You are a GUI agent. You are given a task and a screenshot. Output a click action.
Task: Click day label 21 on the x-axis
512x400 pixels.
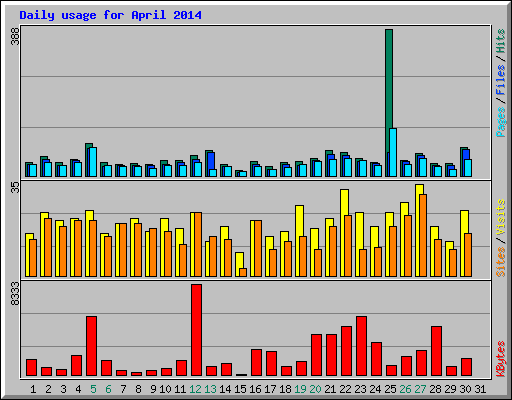[x=330, y=389]
